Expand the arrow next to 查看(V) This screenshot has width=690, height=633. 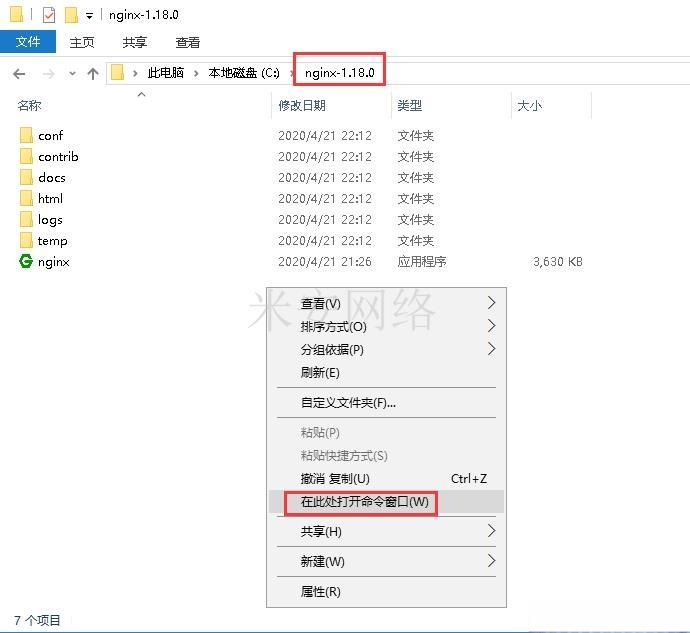coord(492,303)
